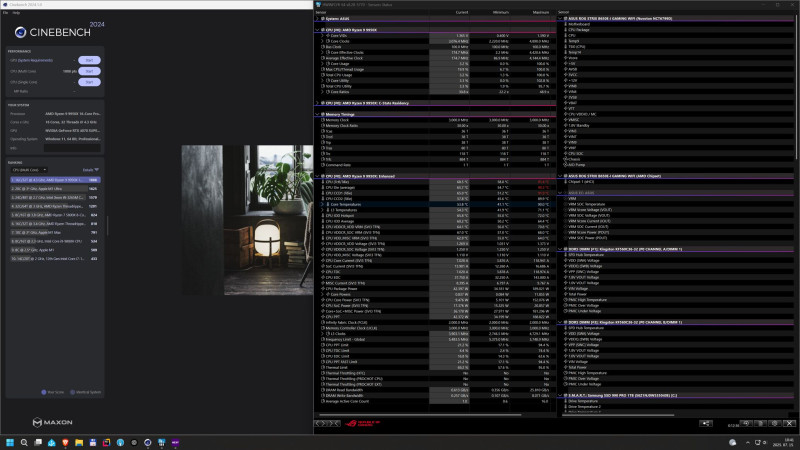Click the Sensor column header in HWiNFO
800x450 pixels.
click(321, 12)
